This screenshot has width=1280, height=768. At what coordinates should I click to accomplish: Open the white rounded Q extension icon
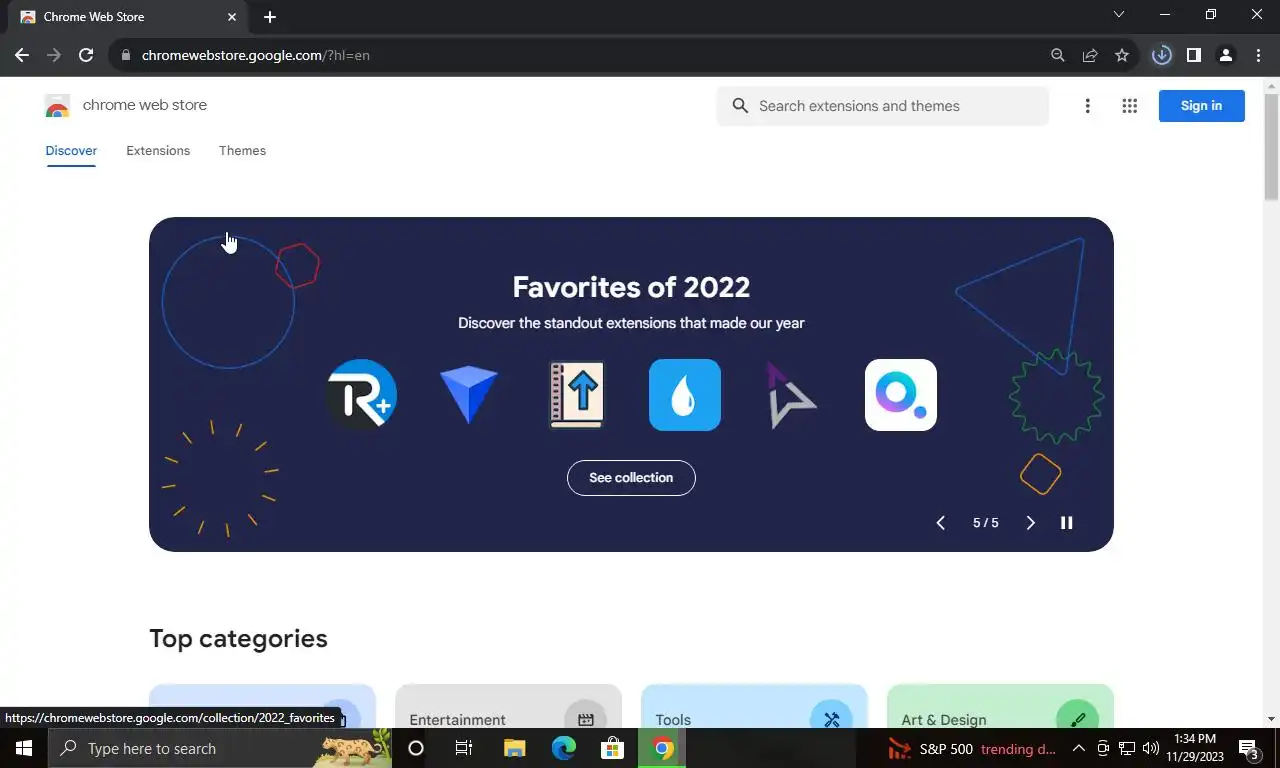pos(901,395)
